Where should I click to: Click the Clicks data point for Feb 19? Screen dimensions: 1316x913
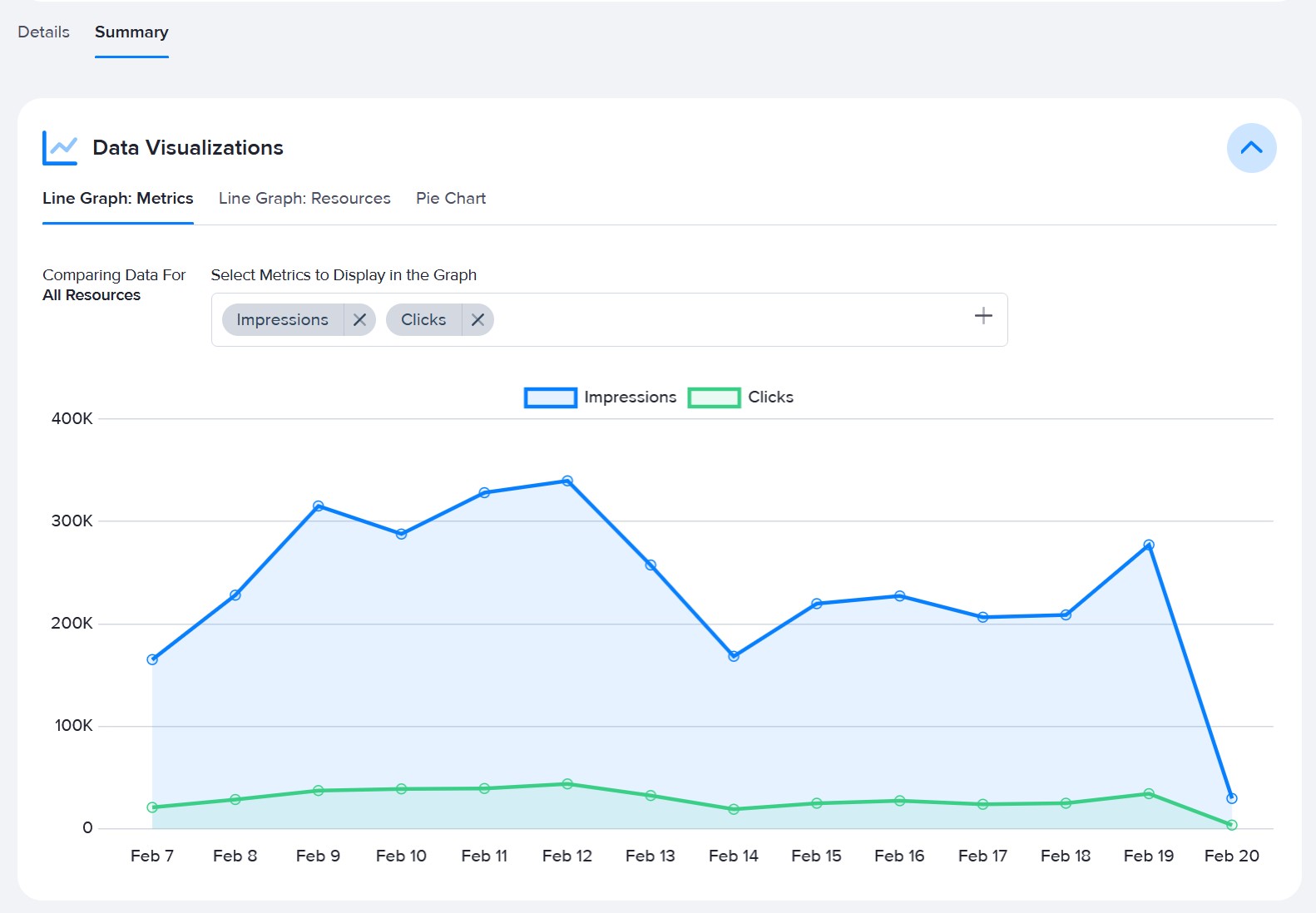(1149, 793)
